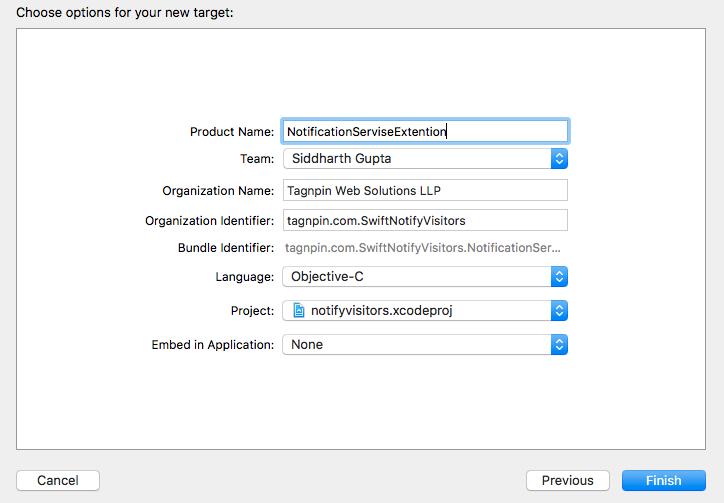This screenshot has height=503, width=724.
Task: Click the grayed Bundle Identifier value
Action: 422,248
